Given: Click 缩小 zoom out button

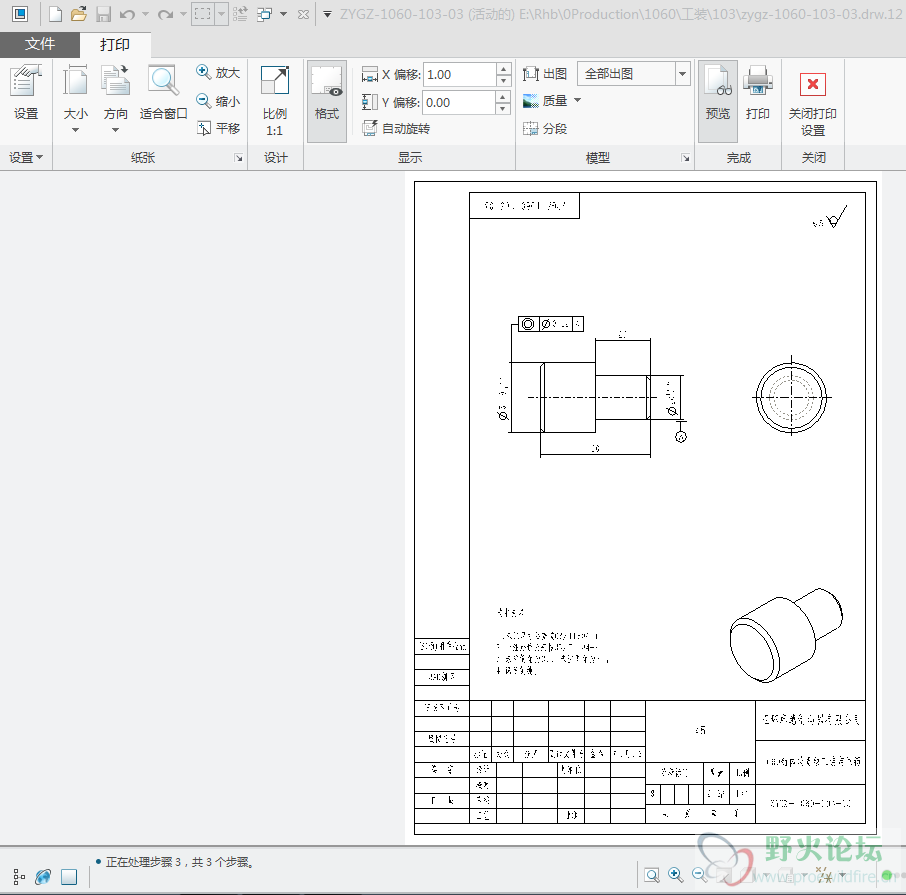Looking at the screenshot, I should click(218, 101).
